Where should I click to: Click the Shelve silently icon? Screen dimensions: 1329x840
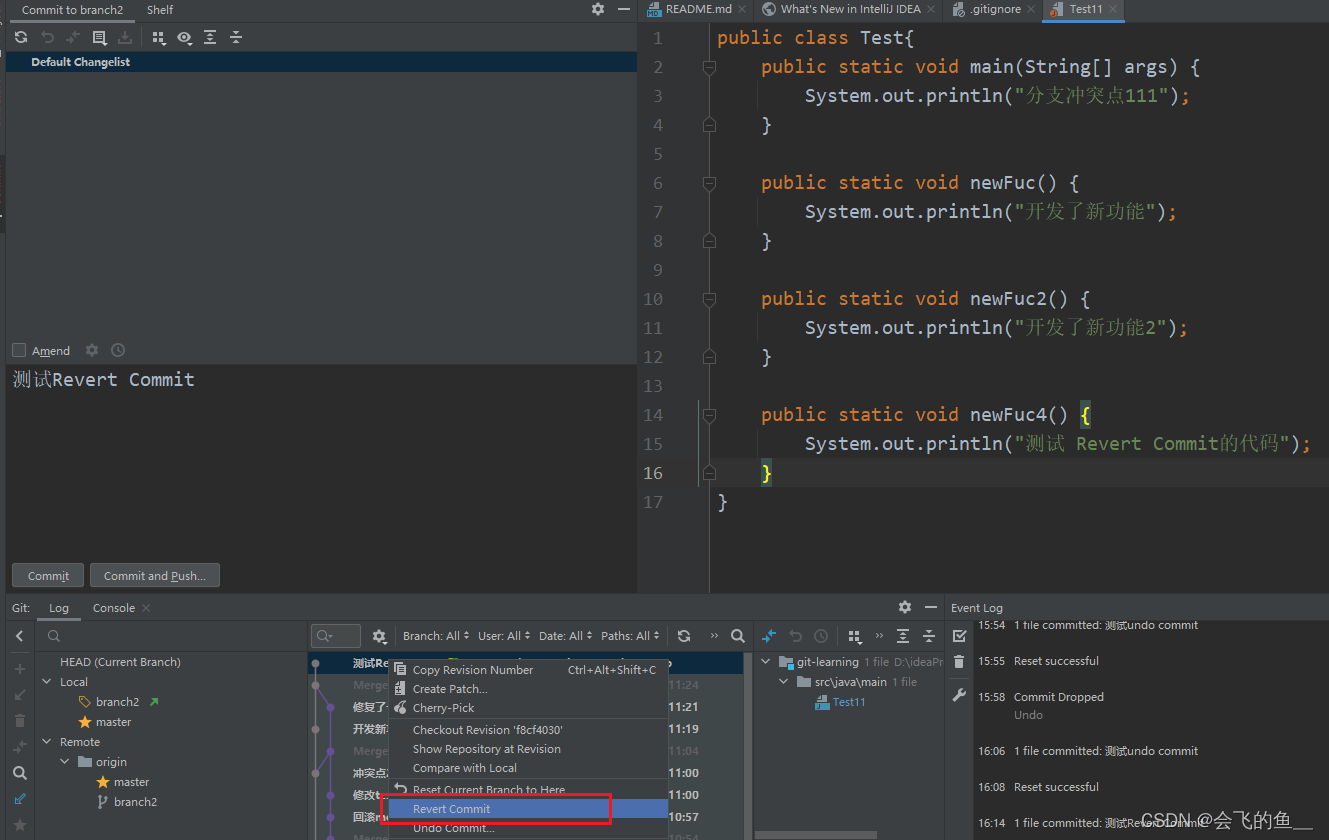pyautogui.click(x=125, y=38)
